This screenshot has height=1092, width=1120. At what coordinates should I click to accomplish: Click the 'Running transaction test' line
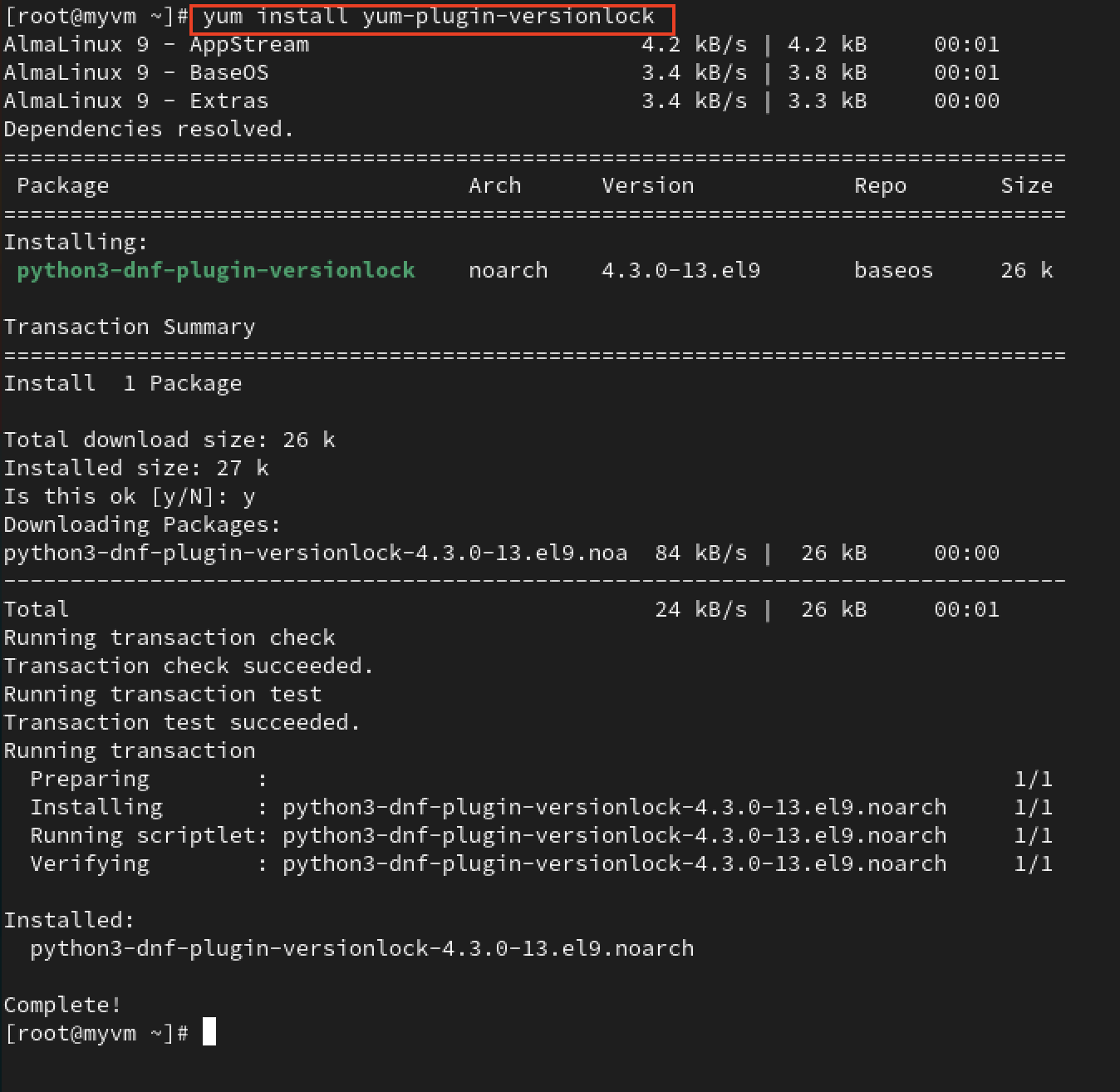pos(163,694)
